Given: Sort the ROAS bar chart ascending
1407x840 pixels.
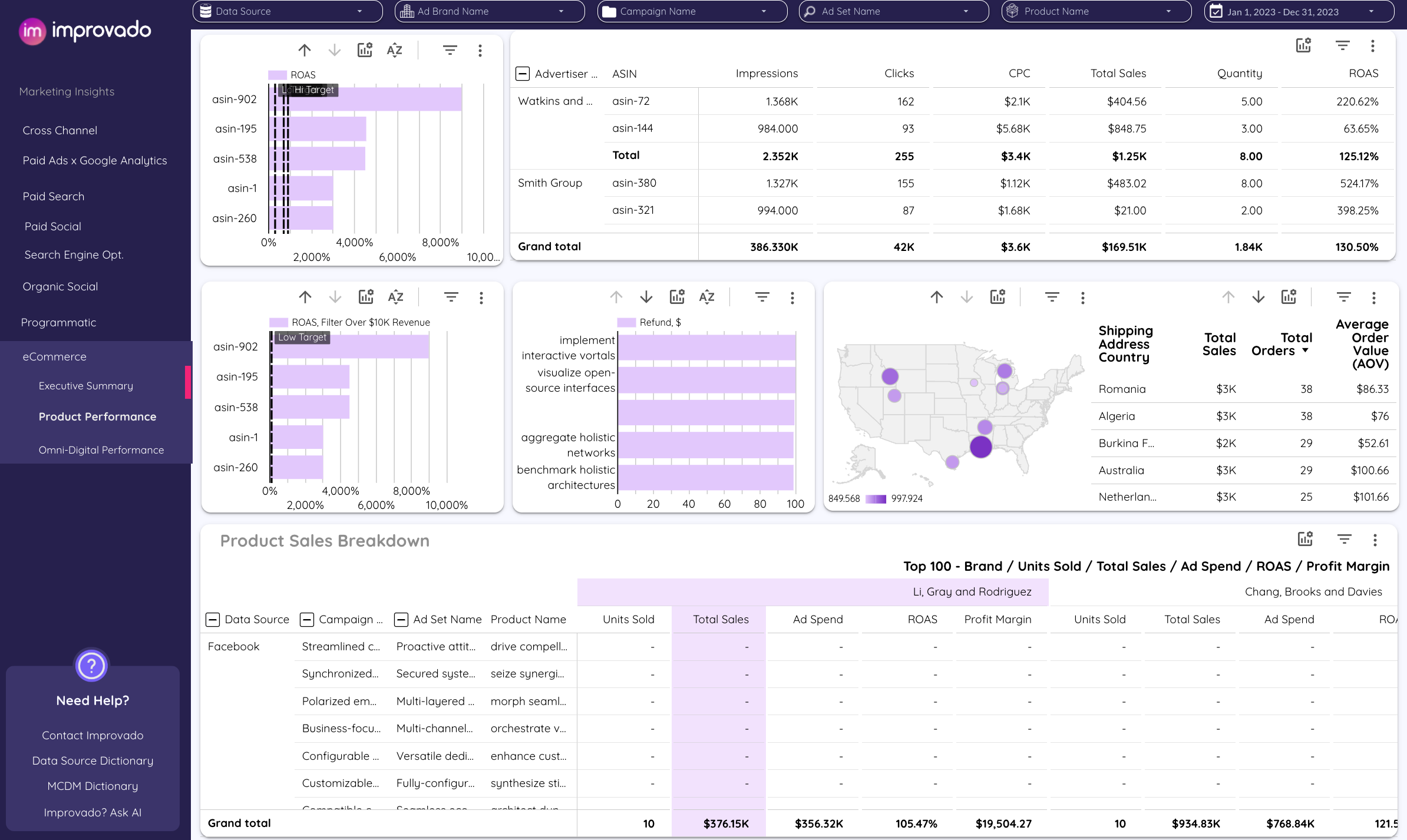Looking at the screenshot, I should pos(305,50).
